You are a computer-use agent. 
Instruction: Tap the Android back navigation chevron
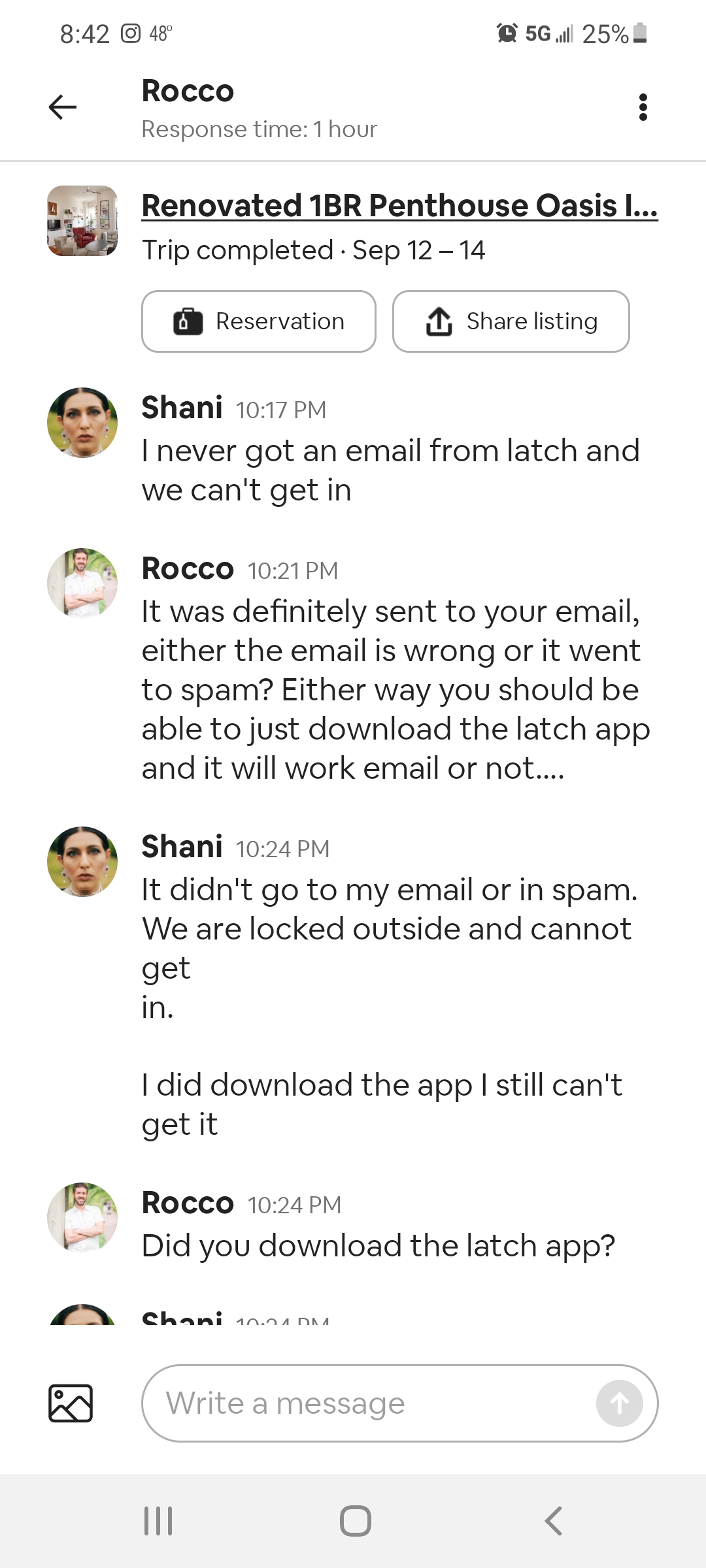click(553, 1521)
